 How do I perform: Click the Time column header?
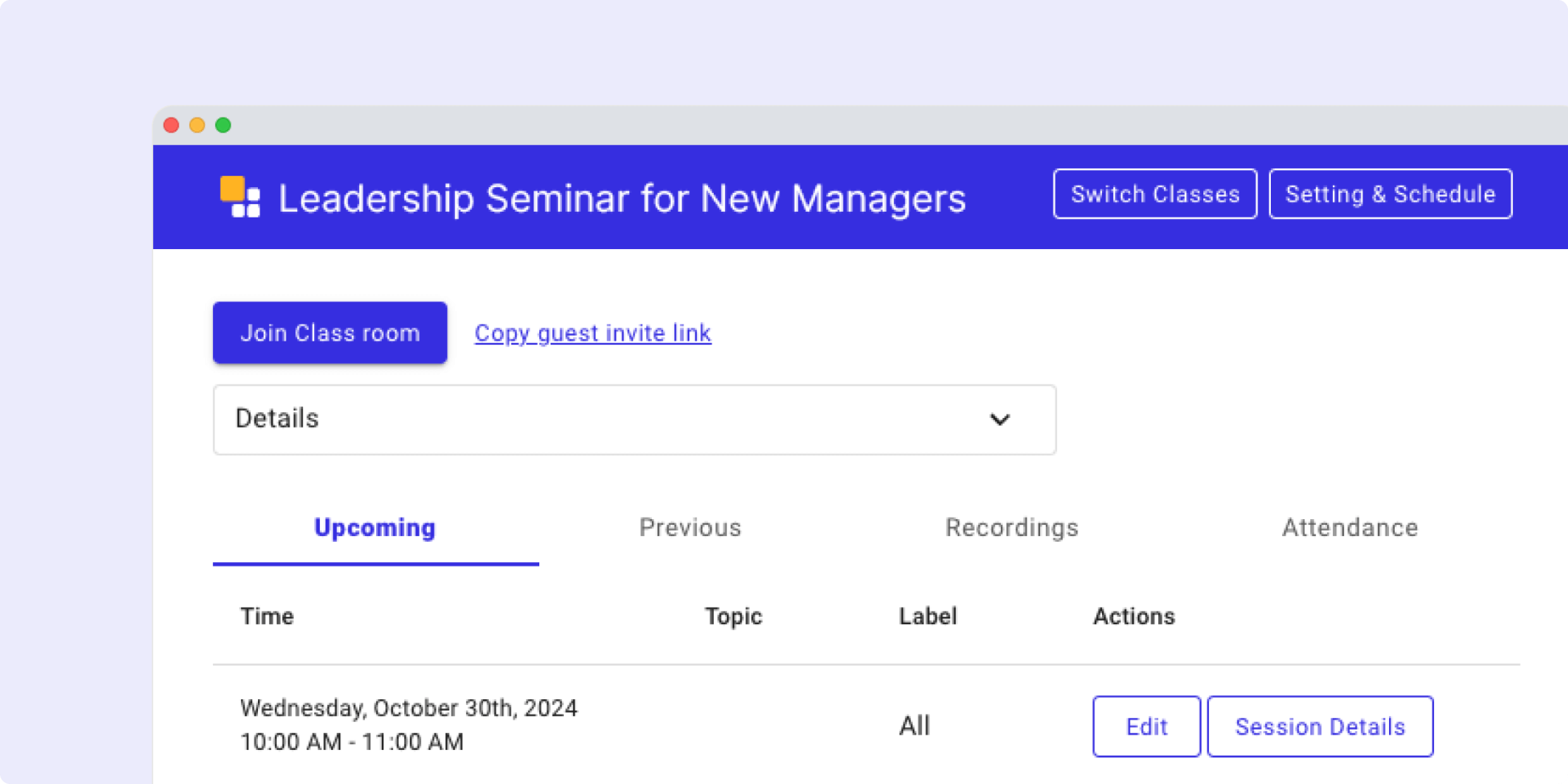[267, 616]
